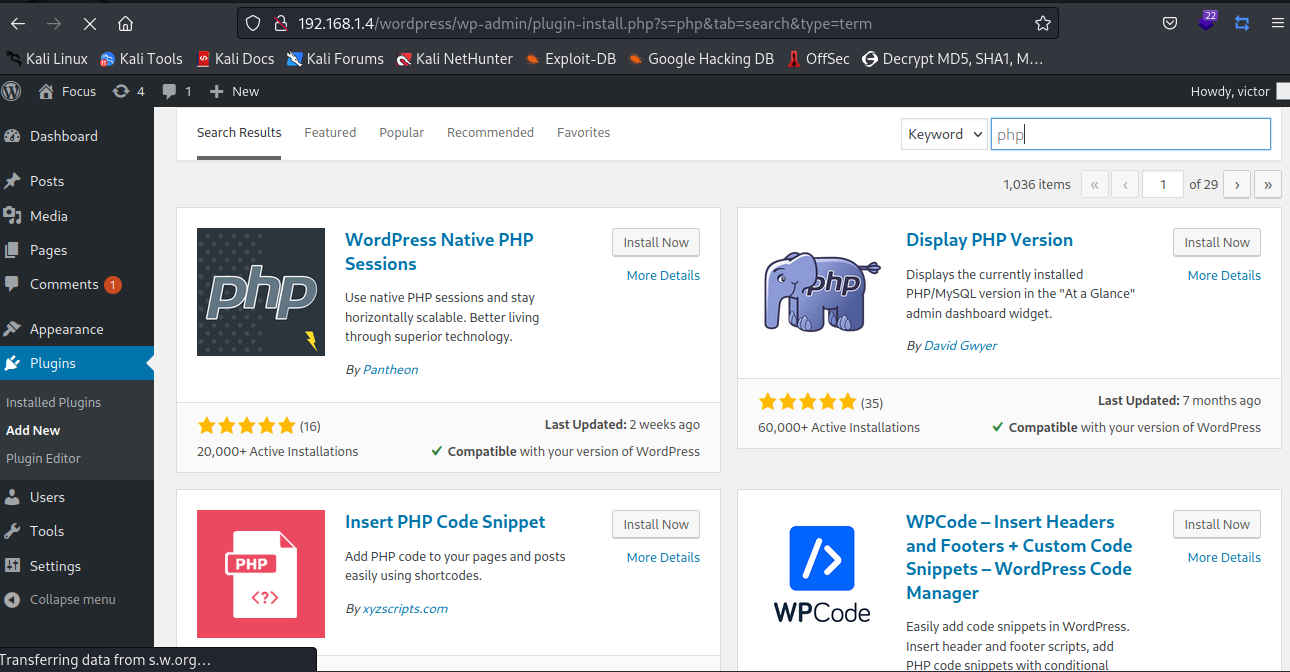The image size is (1290, 672).
Task: Click New in the admin bar
Action: coord(234,91)
